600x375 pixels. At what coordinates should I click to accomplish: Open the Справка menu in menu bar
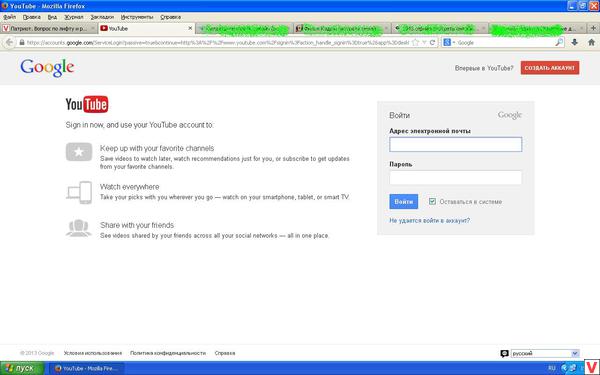click(170, 17)
